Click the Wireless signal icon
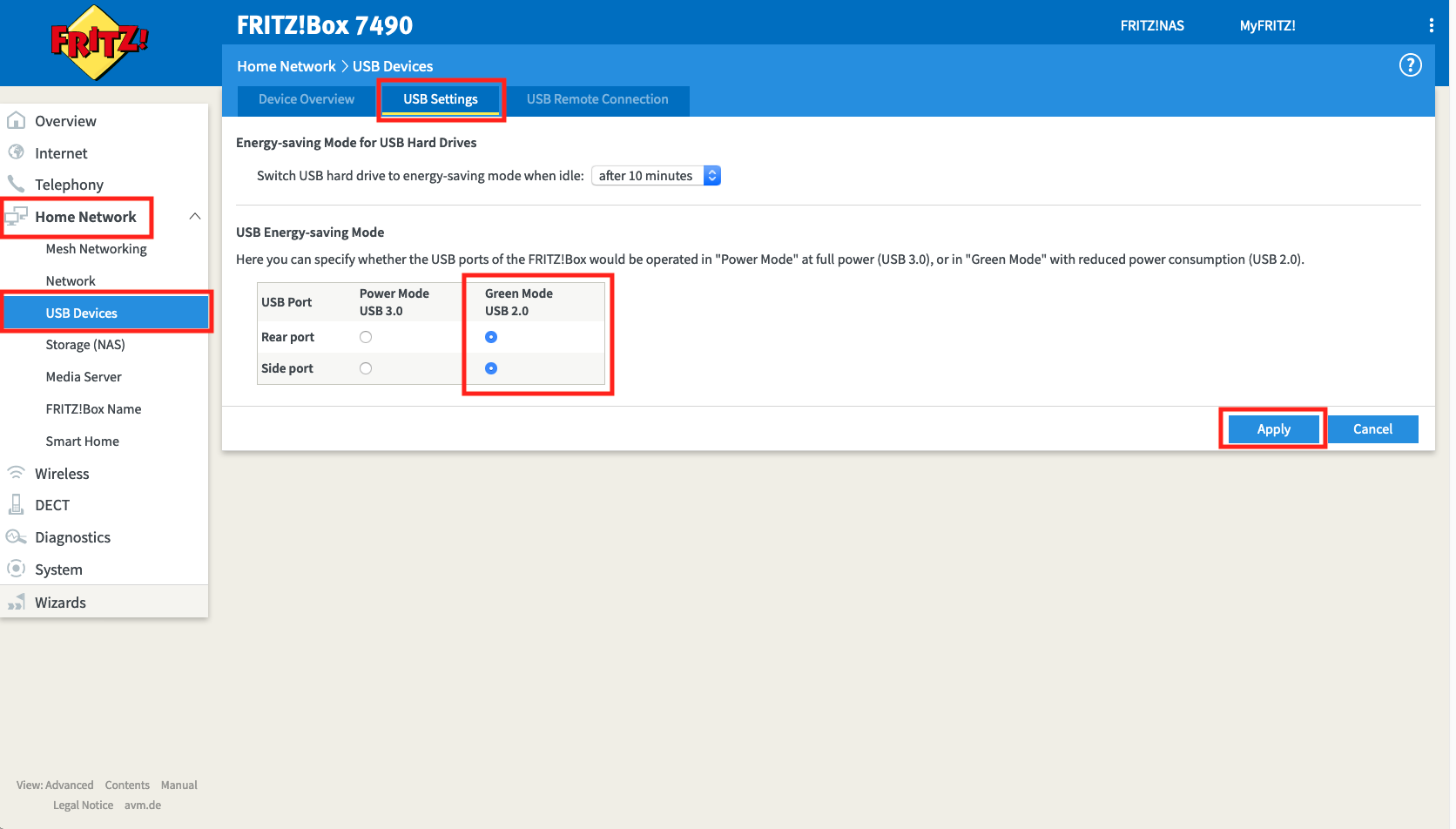Image resolution: width=1456 pixels, height=829 pixels. [x=16, y=473]
